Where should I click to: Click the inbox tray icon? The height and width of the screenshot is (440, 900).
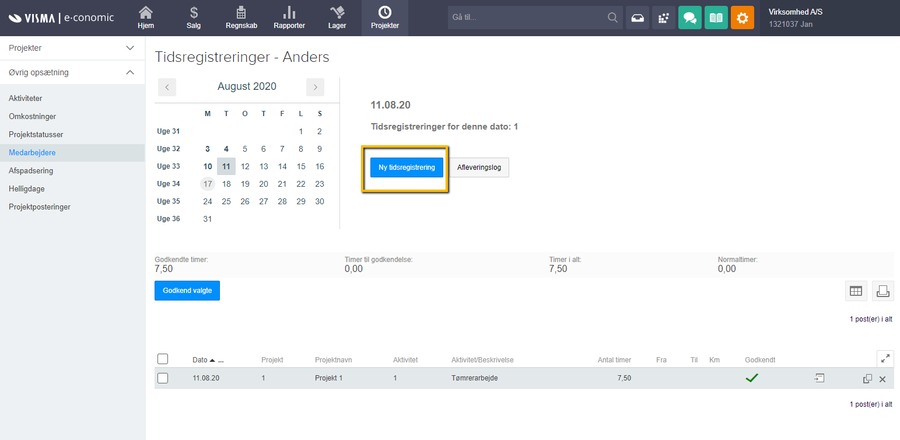pyautogui.click(x=637, y=18)
